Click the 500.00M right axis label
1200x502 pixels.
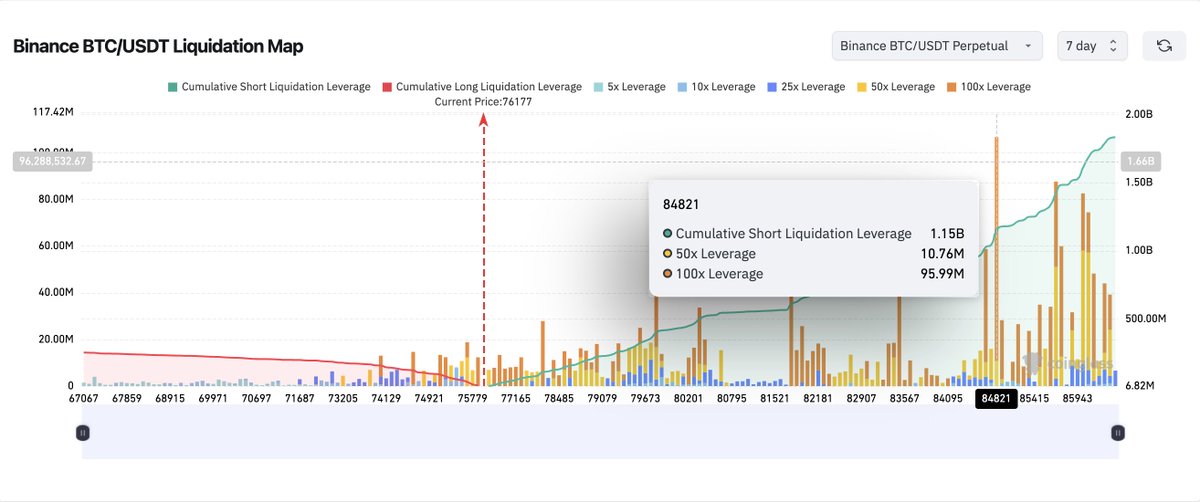[1144, 318]
